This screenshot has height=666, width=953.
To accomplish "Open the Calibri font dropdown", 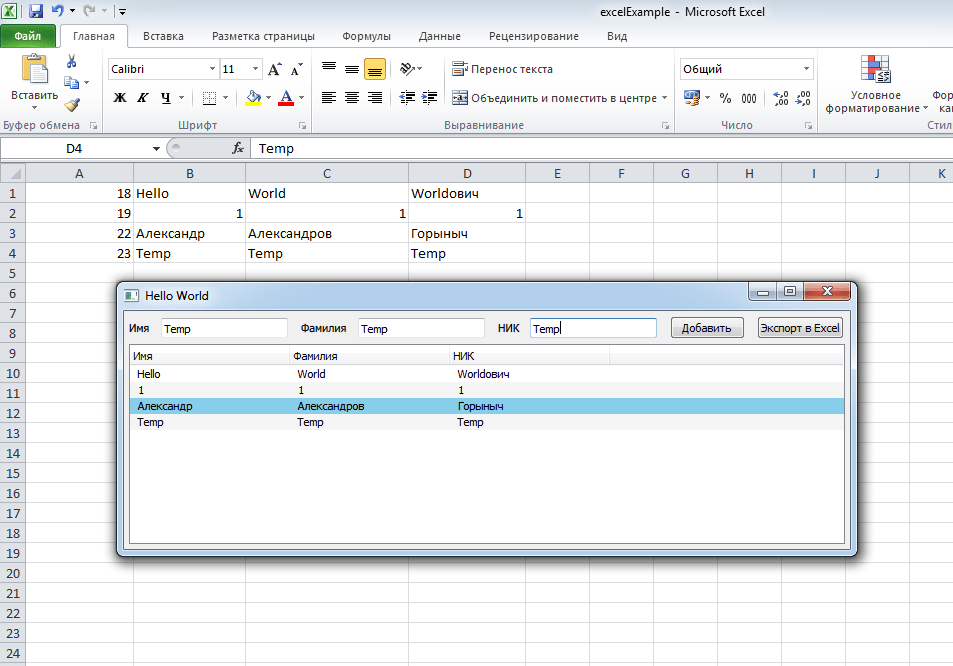I will (211, 69).
